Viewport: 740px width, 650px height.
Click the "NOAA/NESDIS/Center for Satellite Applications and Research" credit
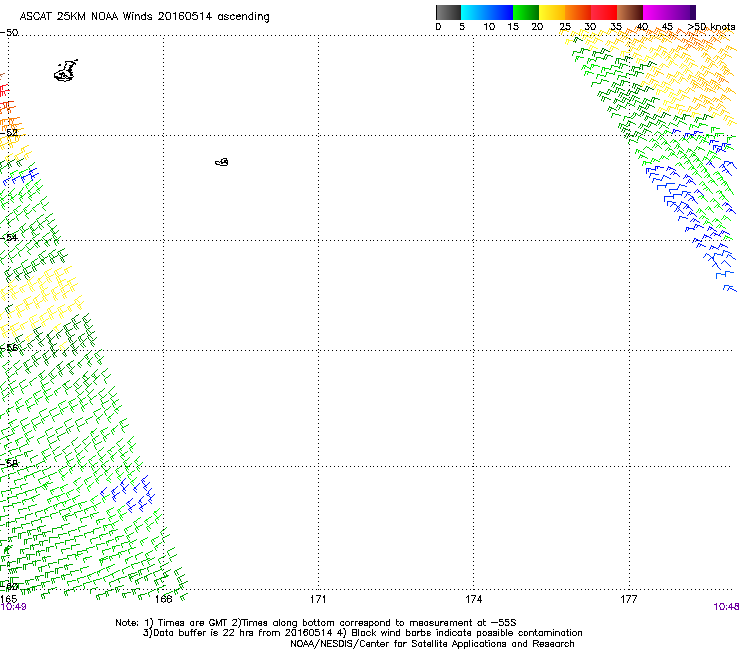tap(432, 643)
